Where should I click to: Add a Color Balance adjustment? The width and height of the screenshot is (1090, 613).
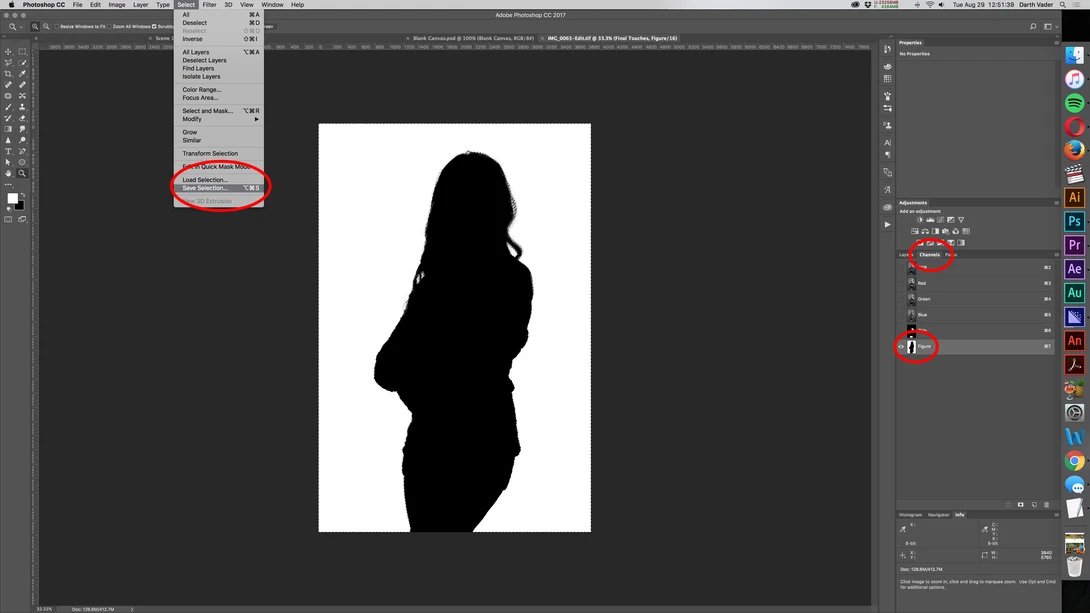(925, 231)
